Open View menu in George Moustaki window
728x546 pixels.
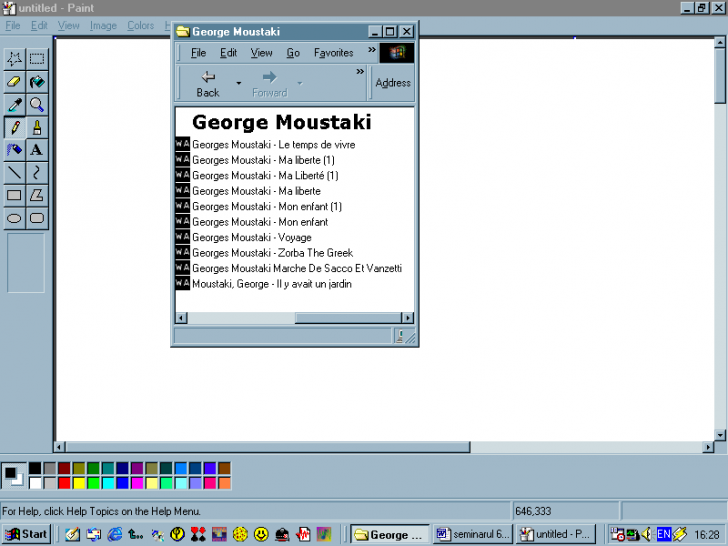[x=261, y=53]
